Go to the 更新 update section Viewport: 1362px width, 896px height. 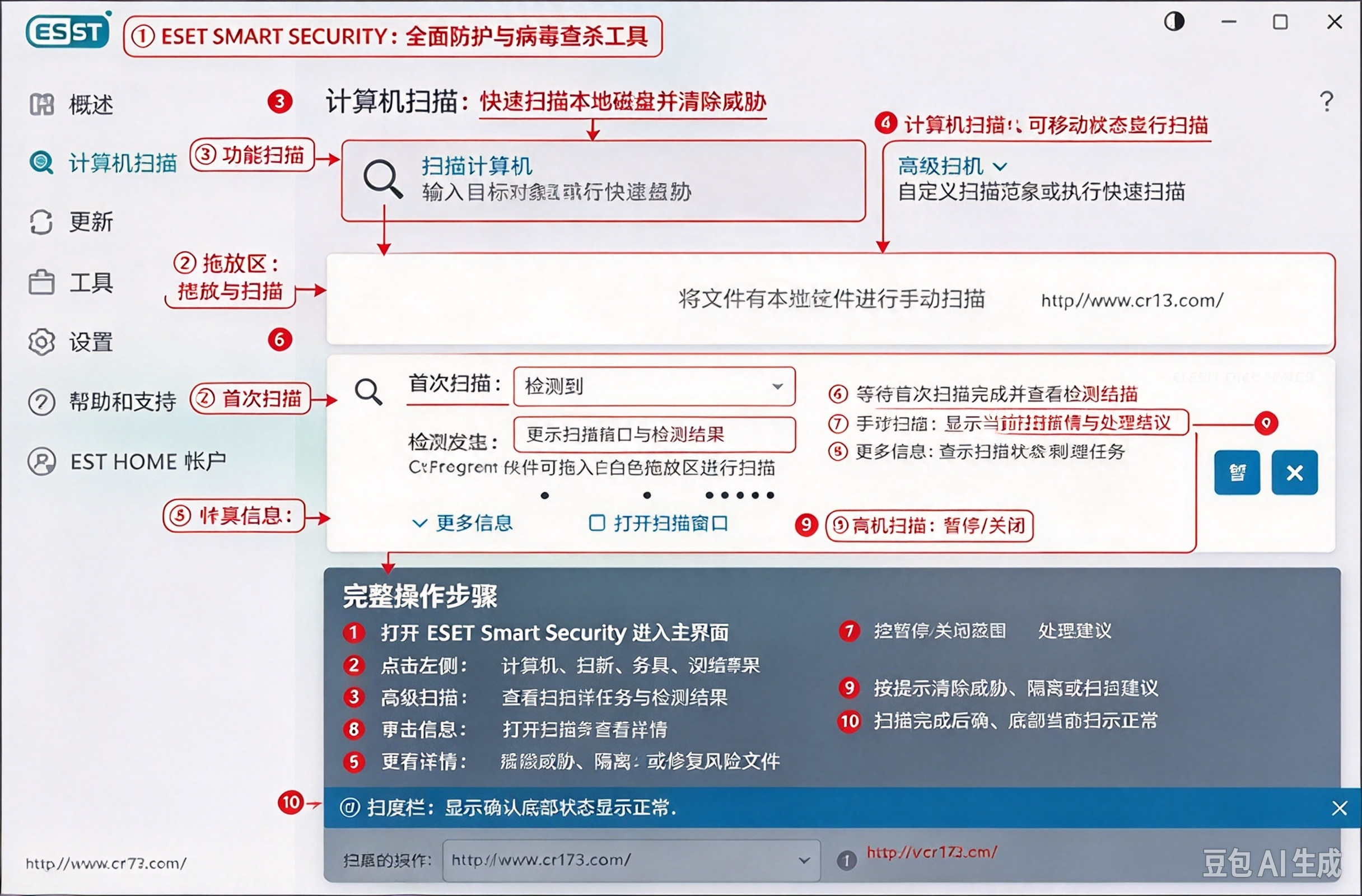tap(72, 222)
